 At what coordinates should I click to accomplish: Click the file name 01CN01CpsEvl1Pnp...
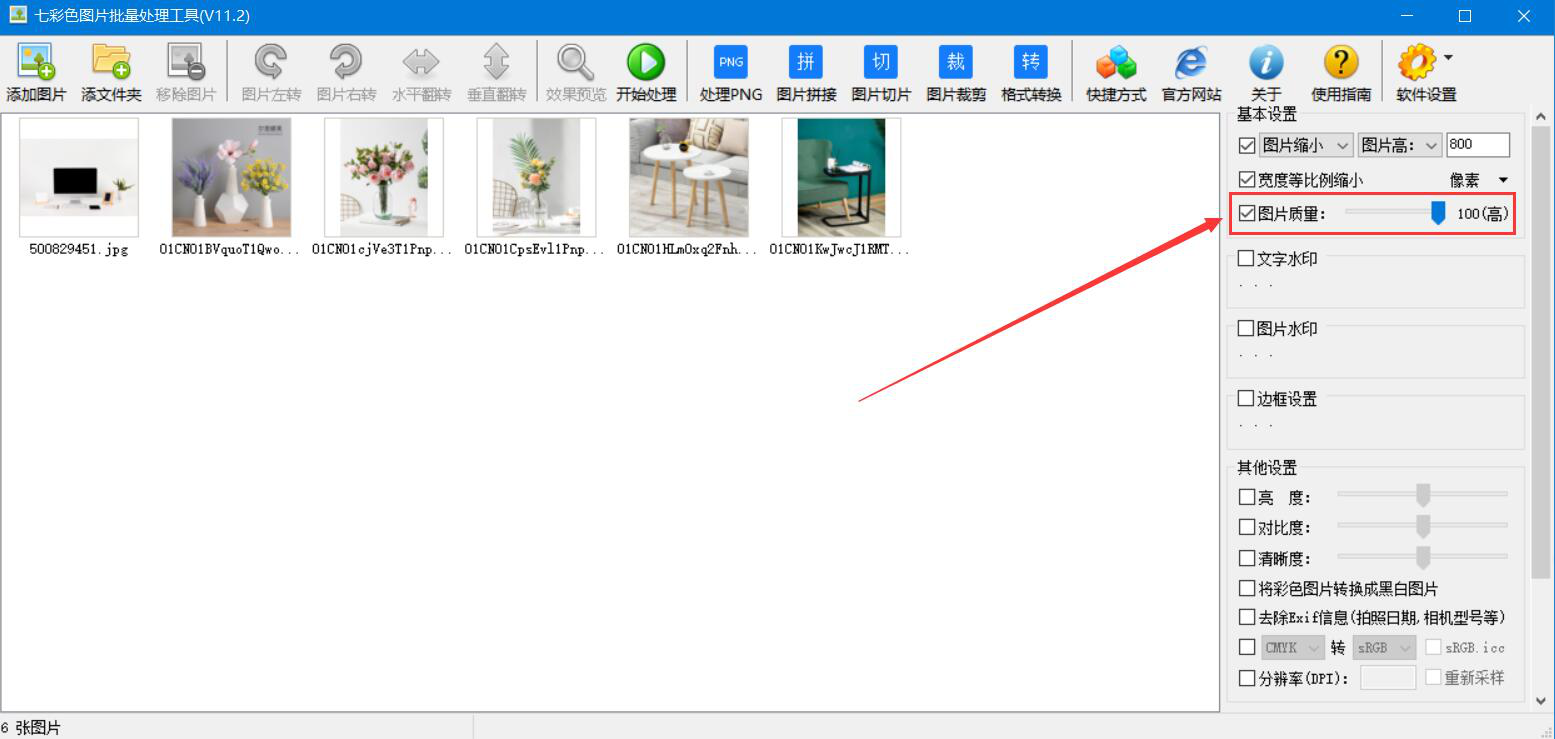click(536, 250)
